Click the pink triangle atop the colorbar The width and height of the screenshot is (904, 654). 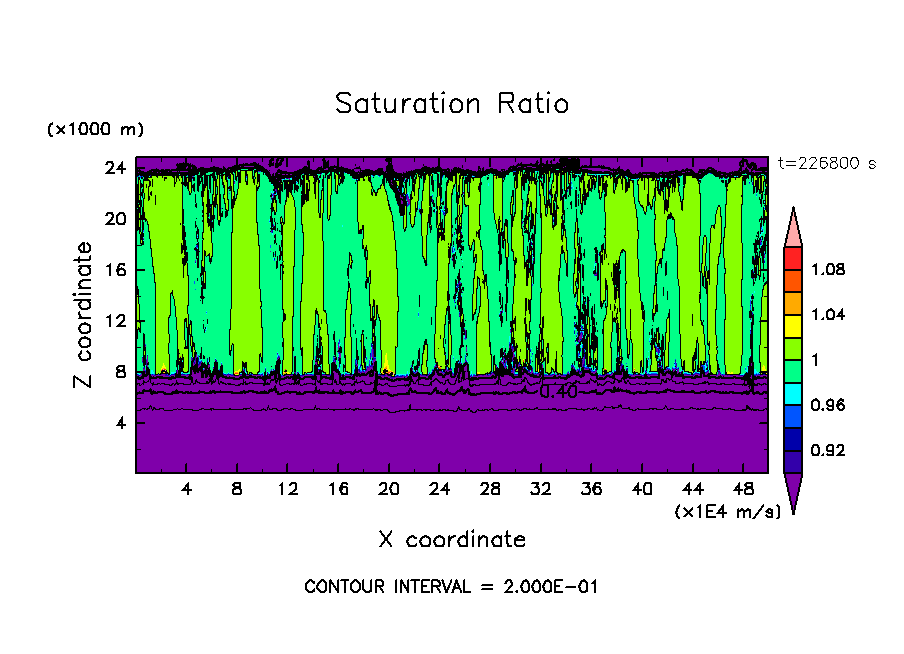point(793,228)
